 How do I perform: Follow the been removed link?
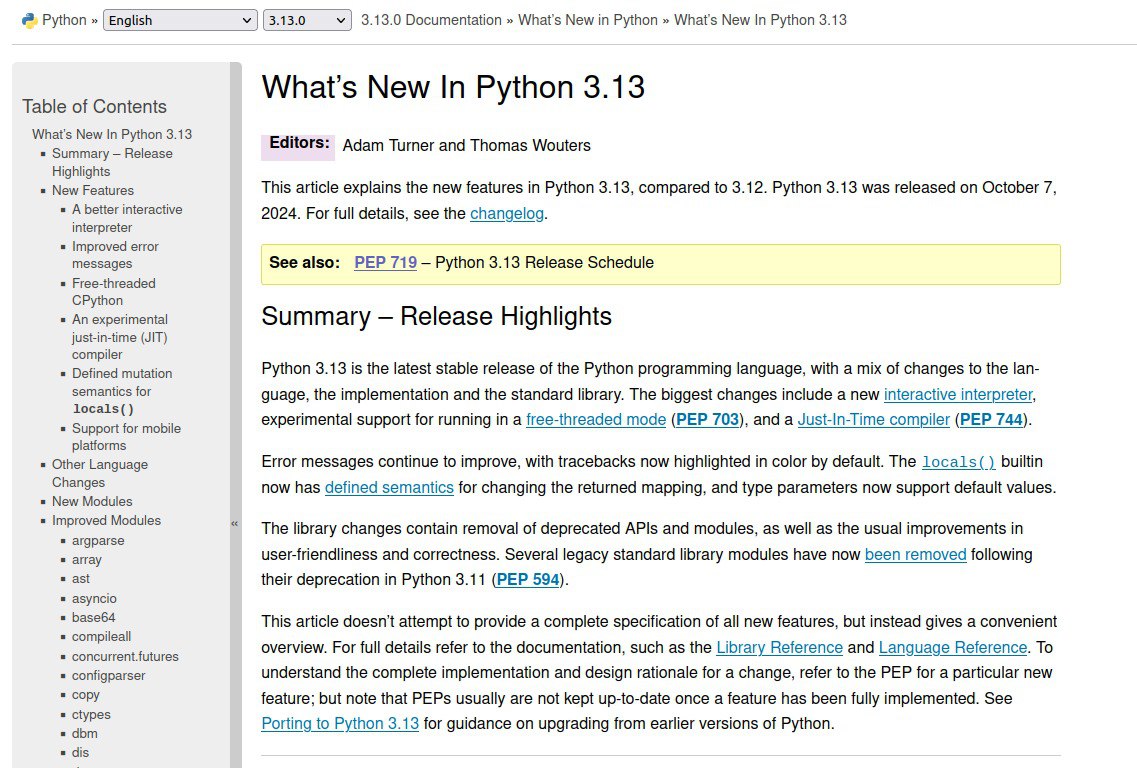915,555
